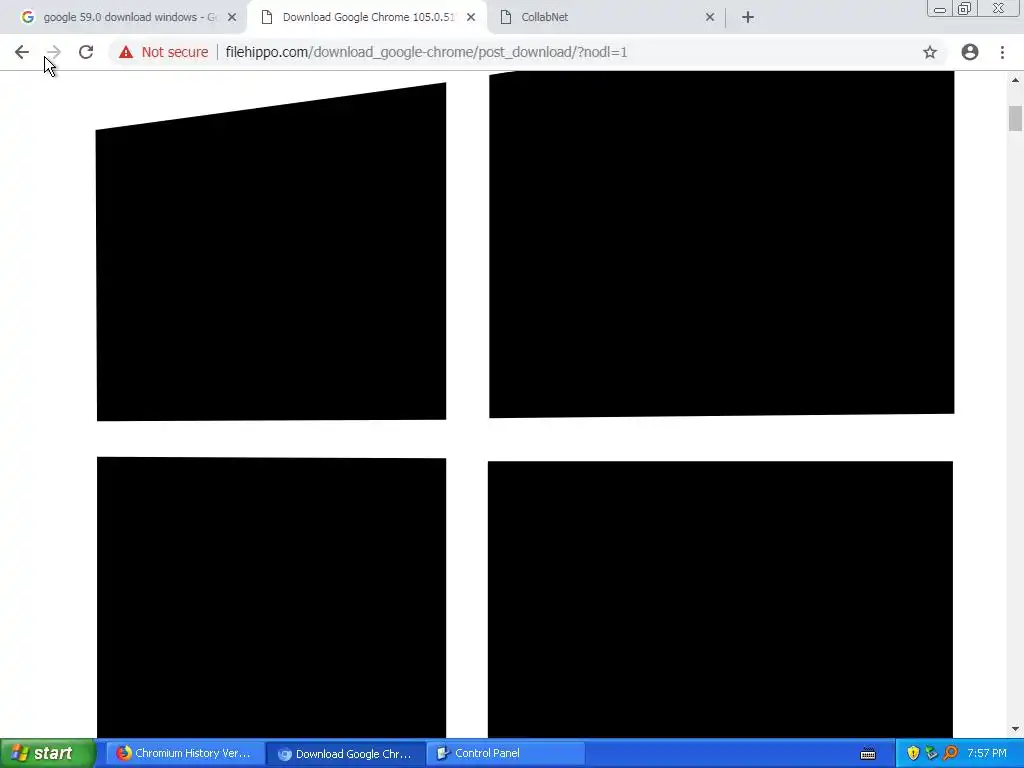
Task: Click the network connection tray icon
Action: tap(931, 754)
